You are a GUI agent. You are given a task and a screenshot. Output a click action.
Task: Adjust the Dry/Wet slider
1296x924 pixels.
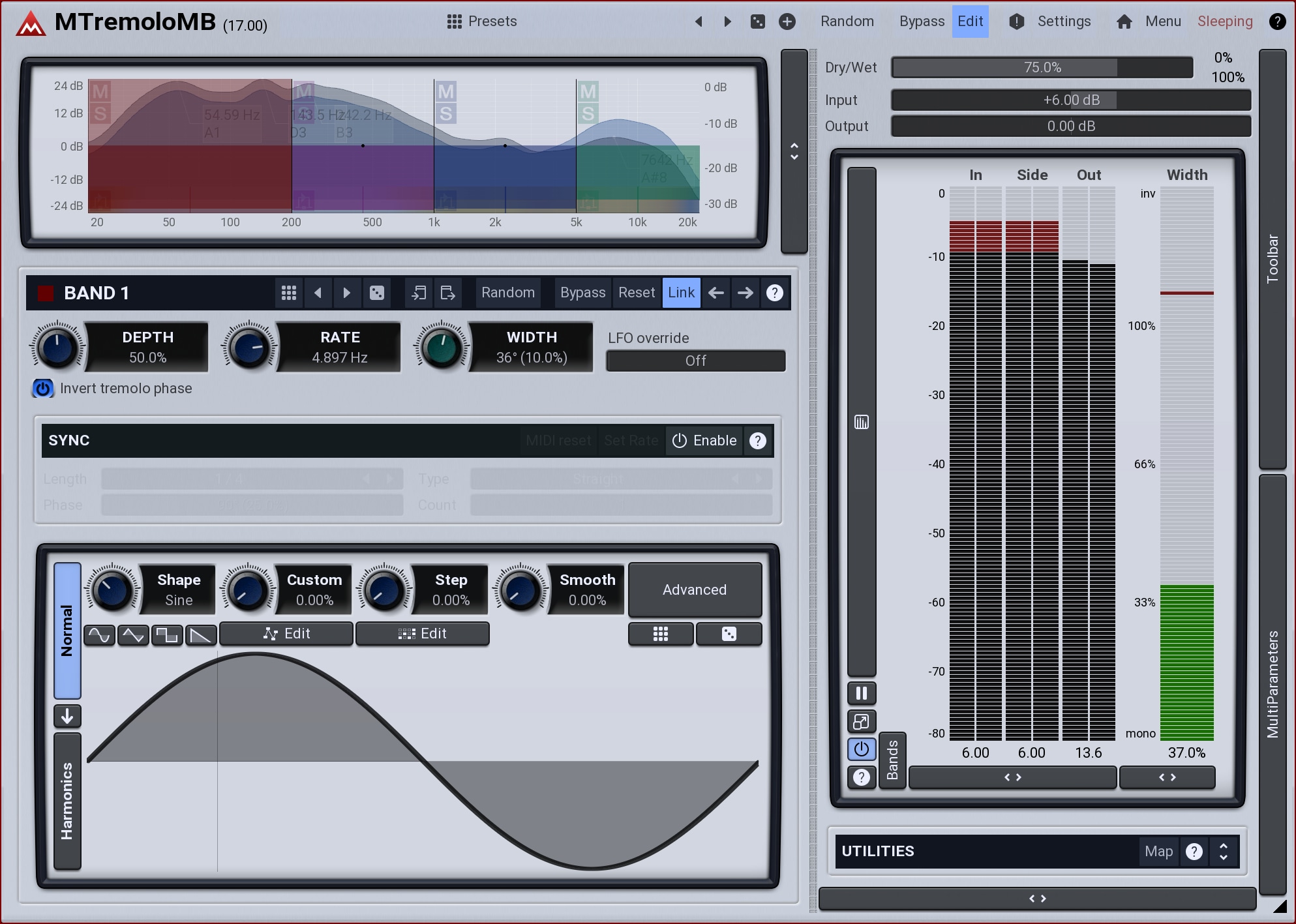point(1042,68)
